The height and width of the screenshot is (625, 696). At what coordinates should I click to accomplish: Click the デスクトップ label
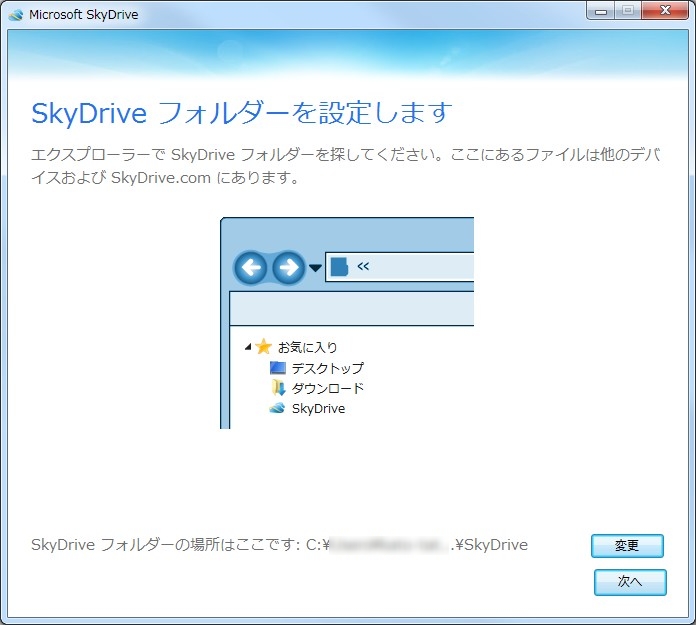pyautogui.click(x=328, y=368)
